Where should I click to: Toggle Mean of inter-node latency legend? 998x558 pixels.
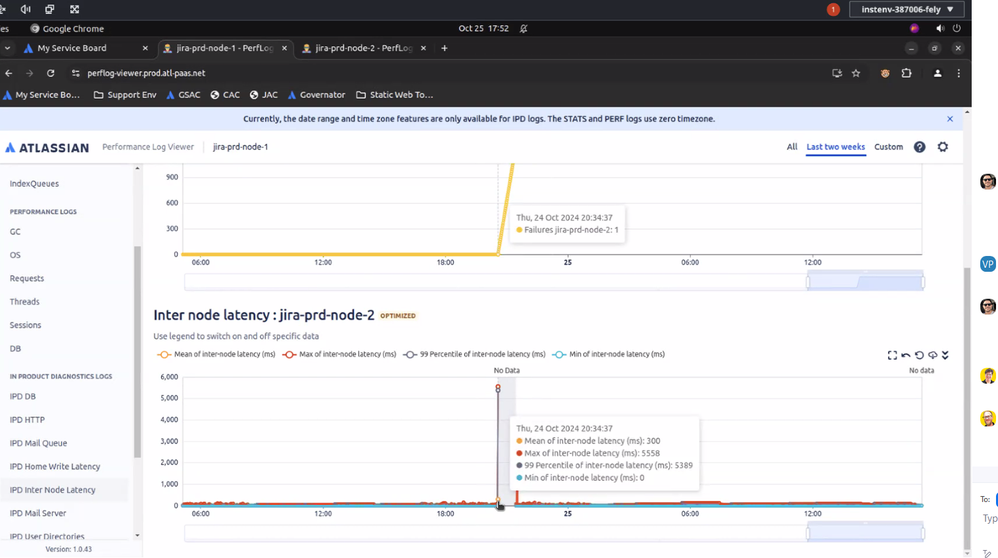pos(216,354)
